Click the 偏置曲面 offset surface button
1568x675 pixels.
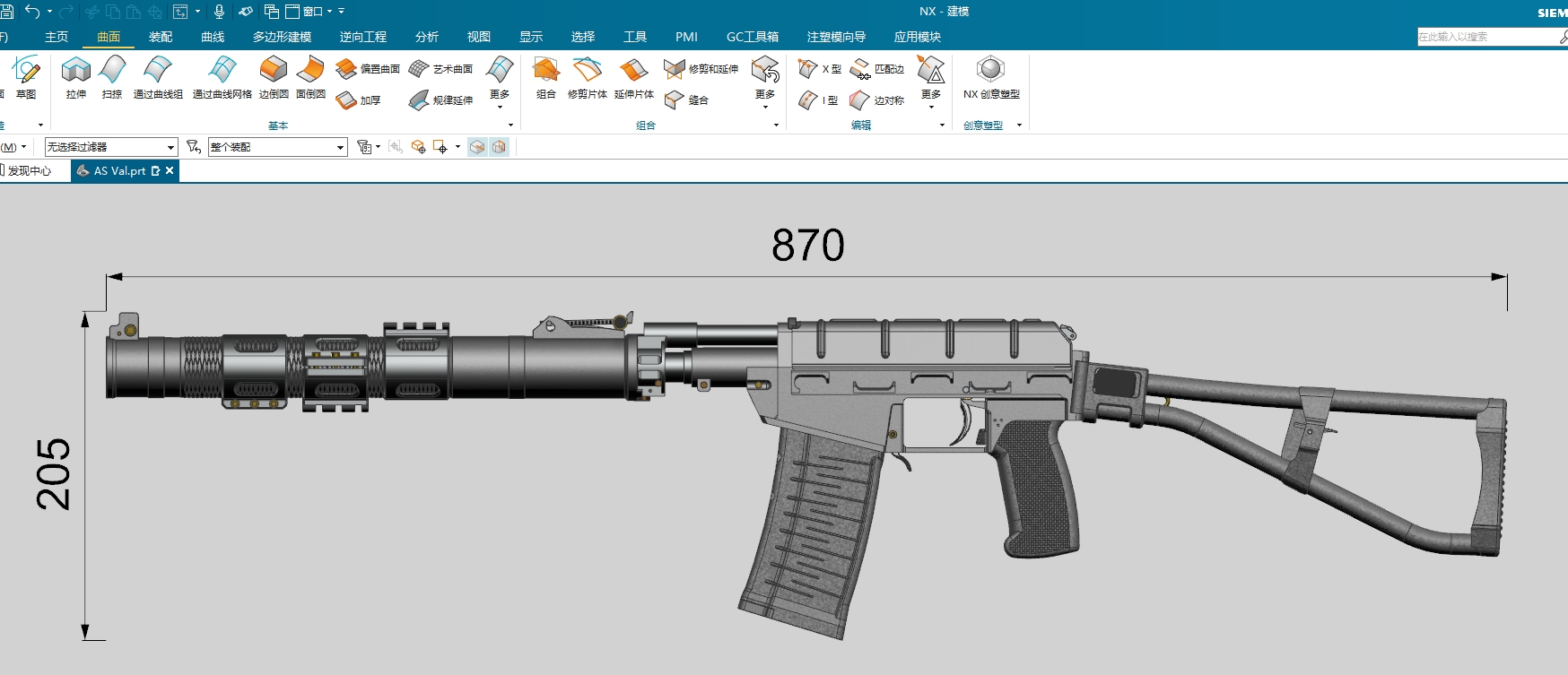pos(368,68)
